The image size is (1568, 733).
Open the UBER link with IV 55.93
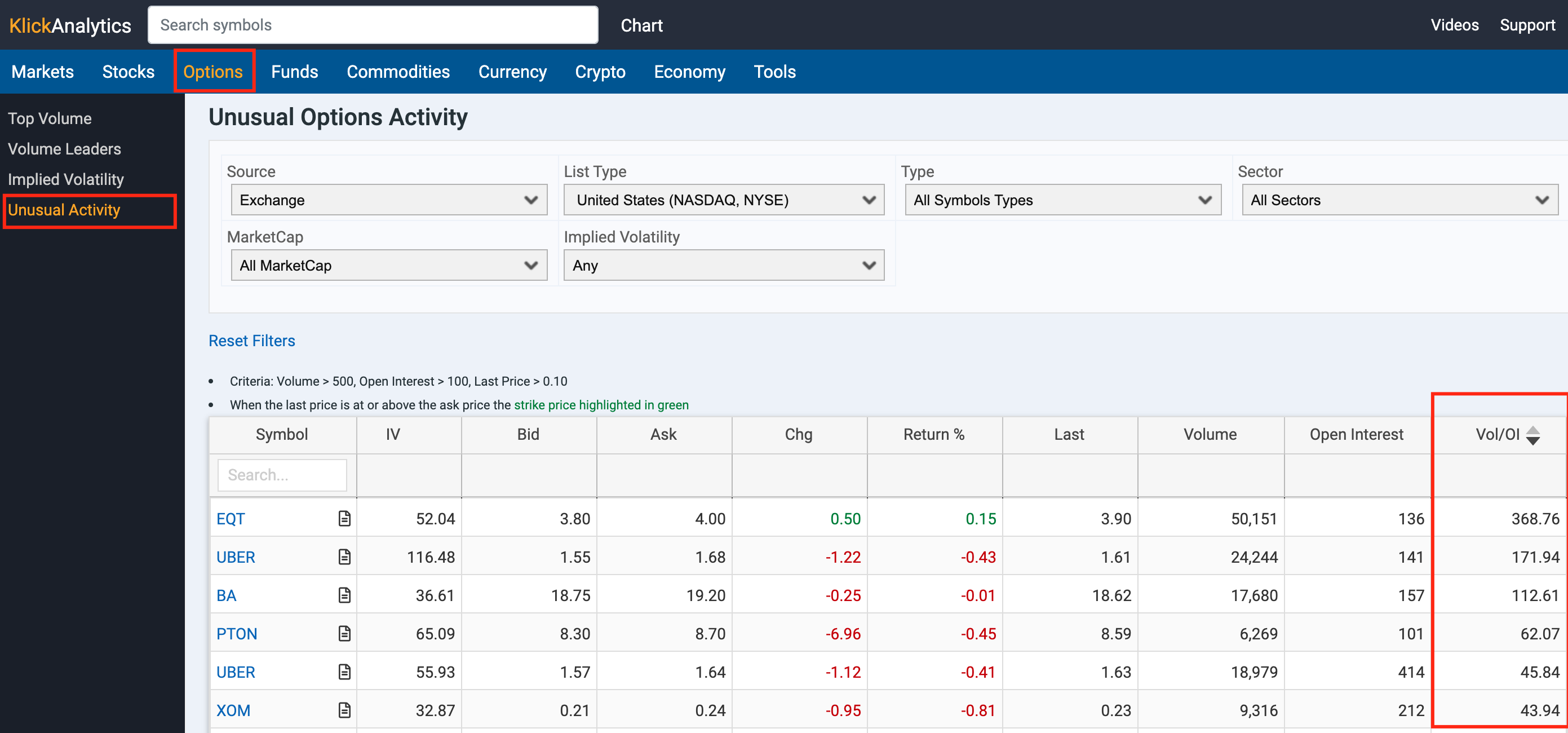pos(236,672)
